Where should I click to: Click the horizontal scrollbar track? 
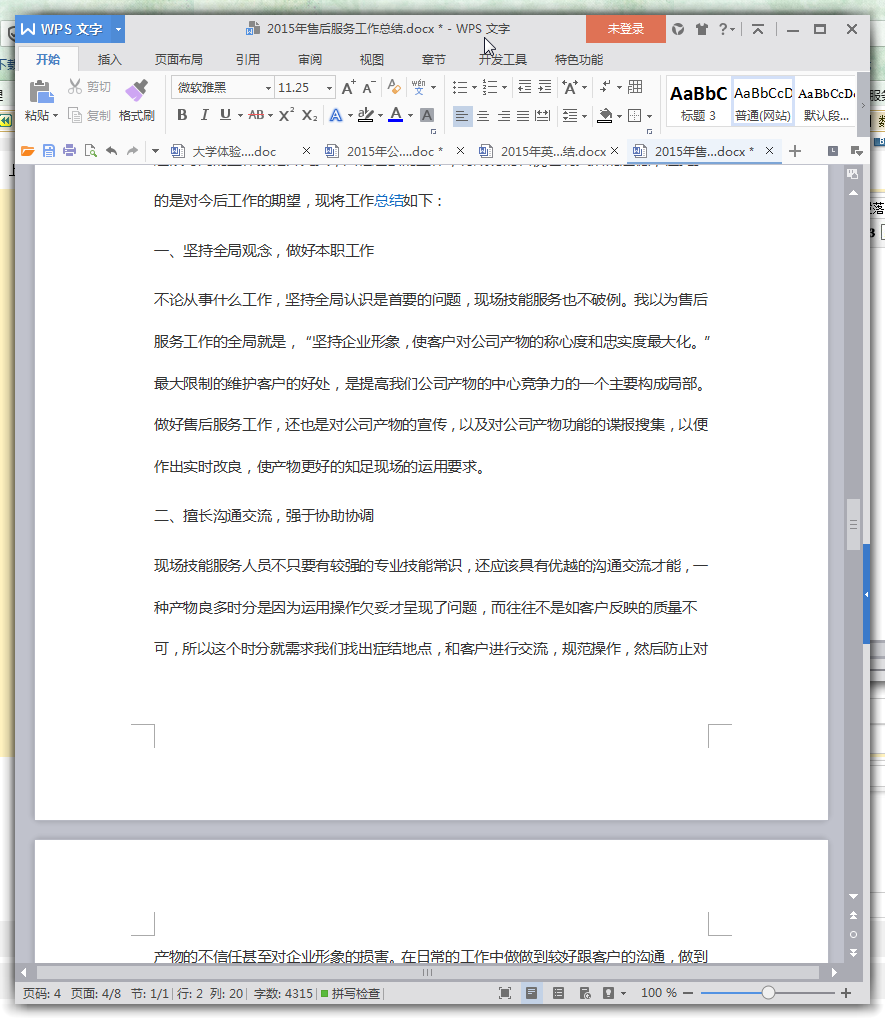point(428,973)
